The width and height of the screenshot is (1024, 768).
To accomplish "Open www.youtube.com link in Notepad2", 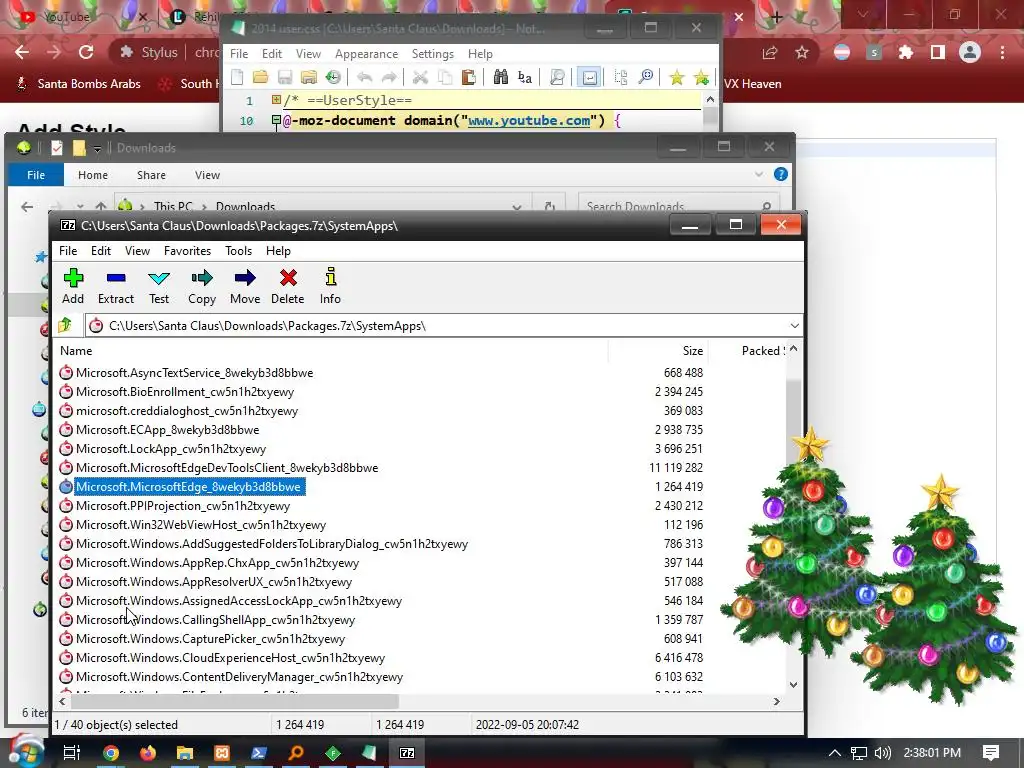I will [x=529, y=120].
